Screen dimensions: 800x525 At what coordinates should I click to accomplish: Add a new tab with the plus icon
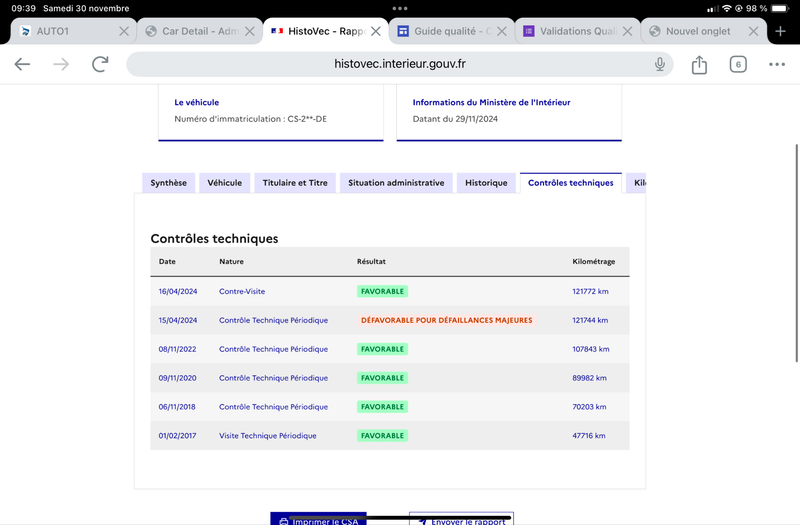tap(780, 32)
